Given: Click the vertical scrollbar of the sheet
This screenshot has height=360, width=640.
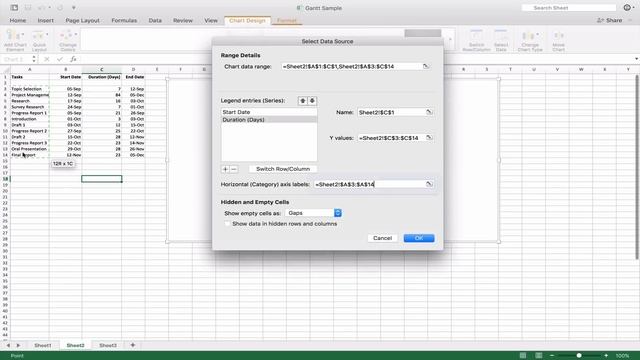Looking at the screenshot, I should [x=637, y=167].
